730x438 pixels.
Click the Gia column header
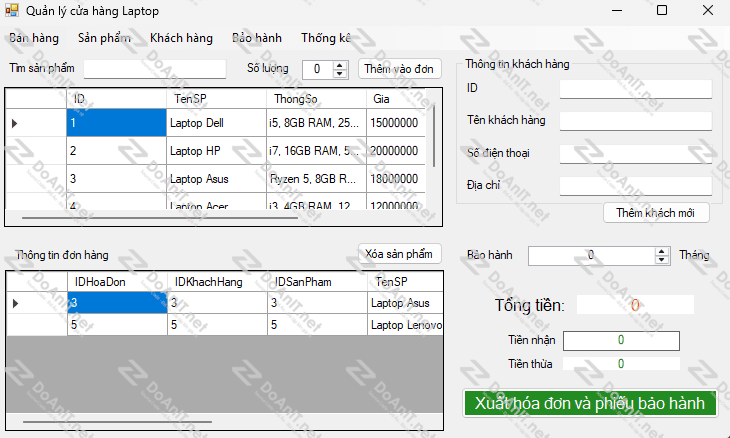[x=395, y=99]
